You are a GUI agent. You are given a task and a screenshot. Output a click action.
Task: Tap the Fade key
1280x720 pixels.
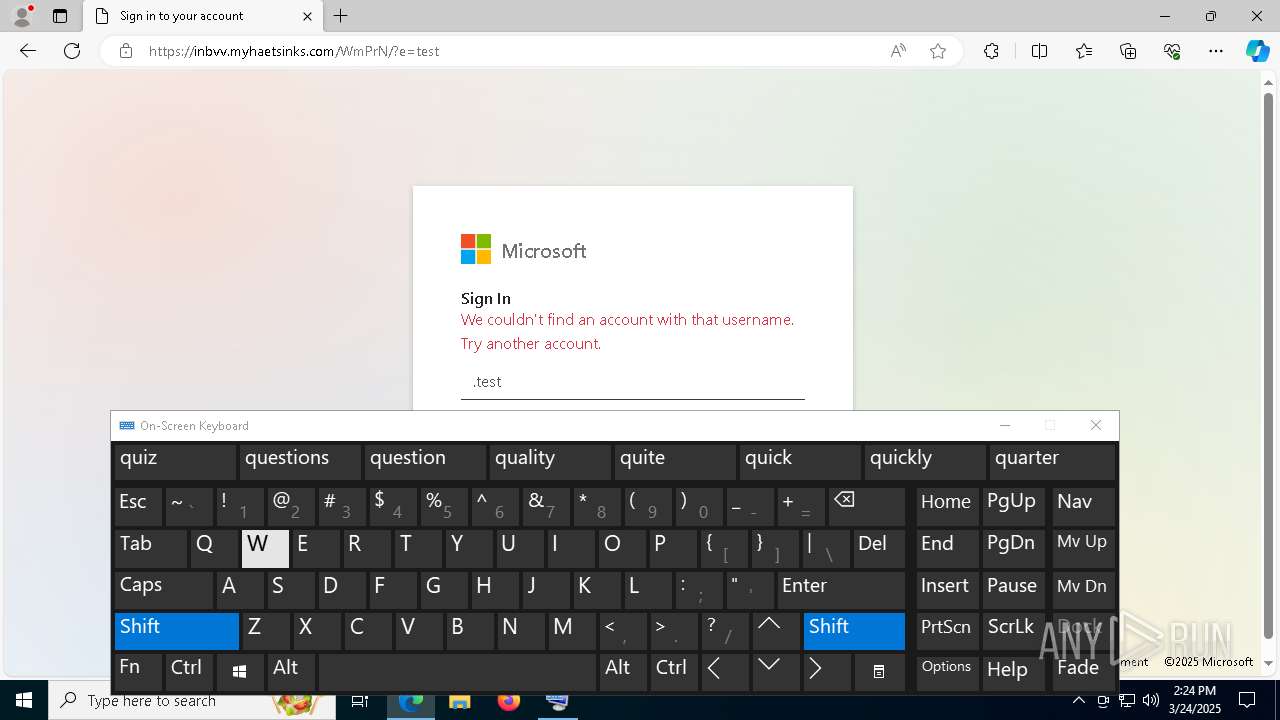1083,671
